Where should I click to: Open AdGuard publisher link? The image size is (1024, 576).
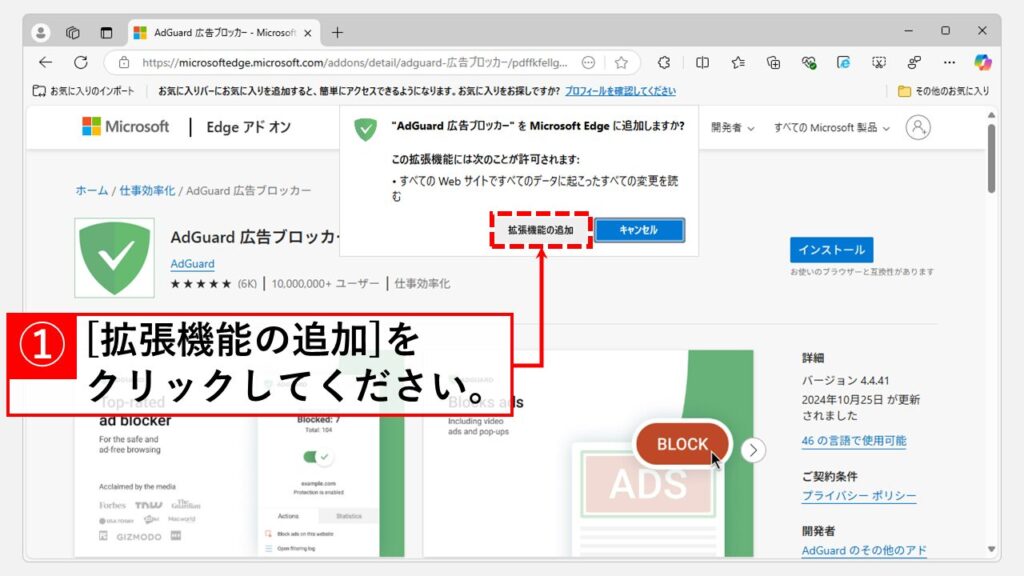tap(192, 263)
